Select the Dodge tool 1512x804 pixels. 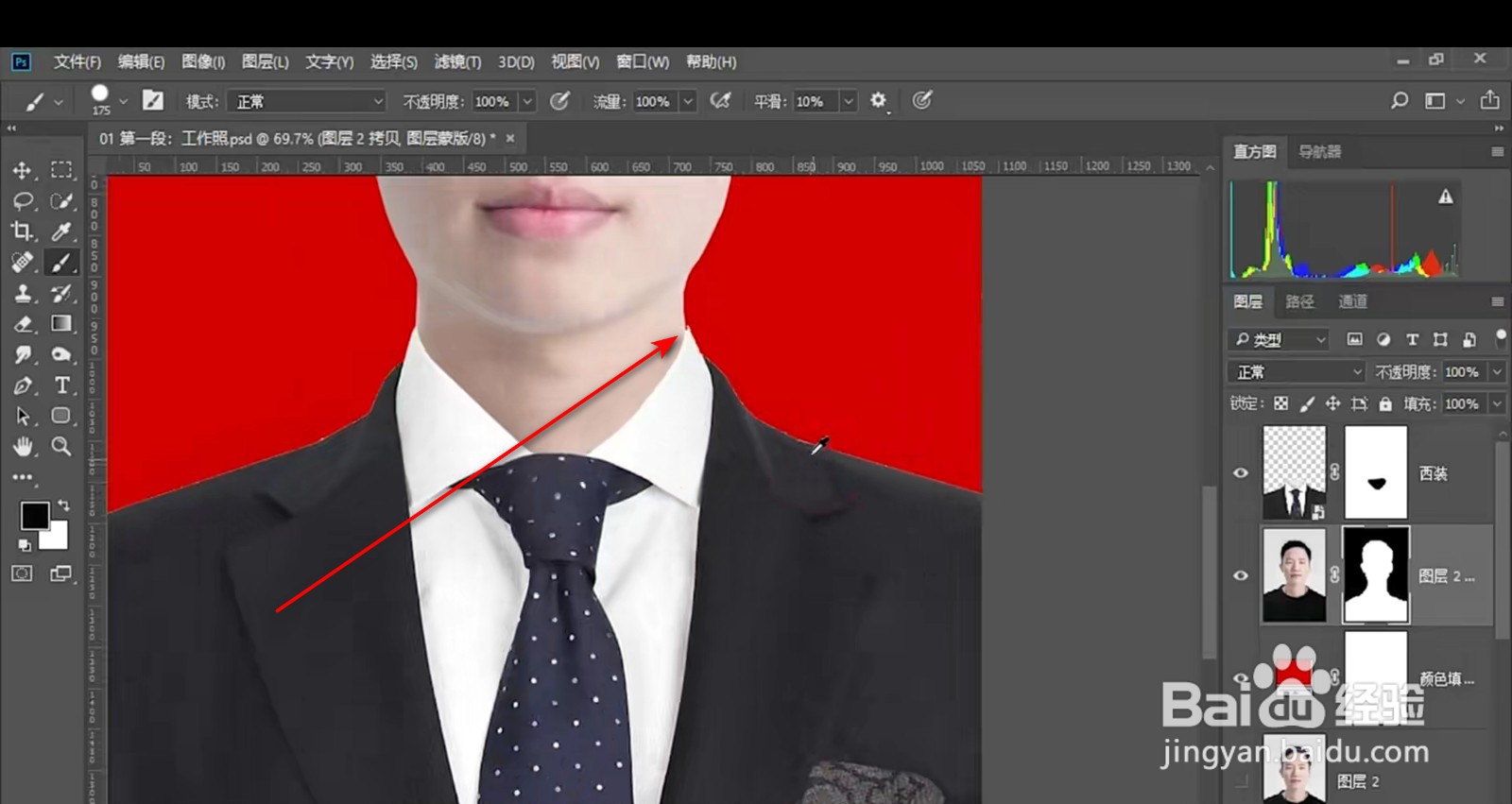pyautogui.click(x=61, y=354)
